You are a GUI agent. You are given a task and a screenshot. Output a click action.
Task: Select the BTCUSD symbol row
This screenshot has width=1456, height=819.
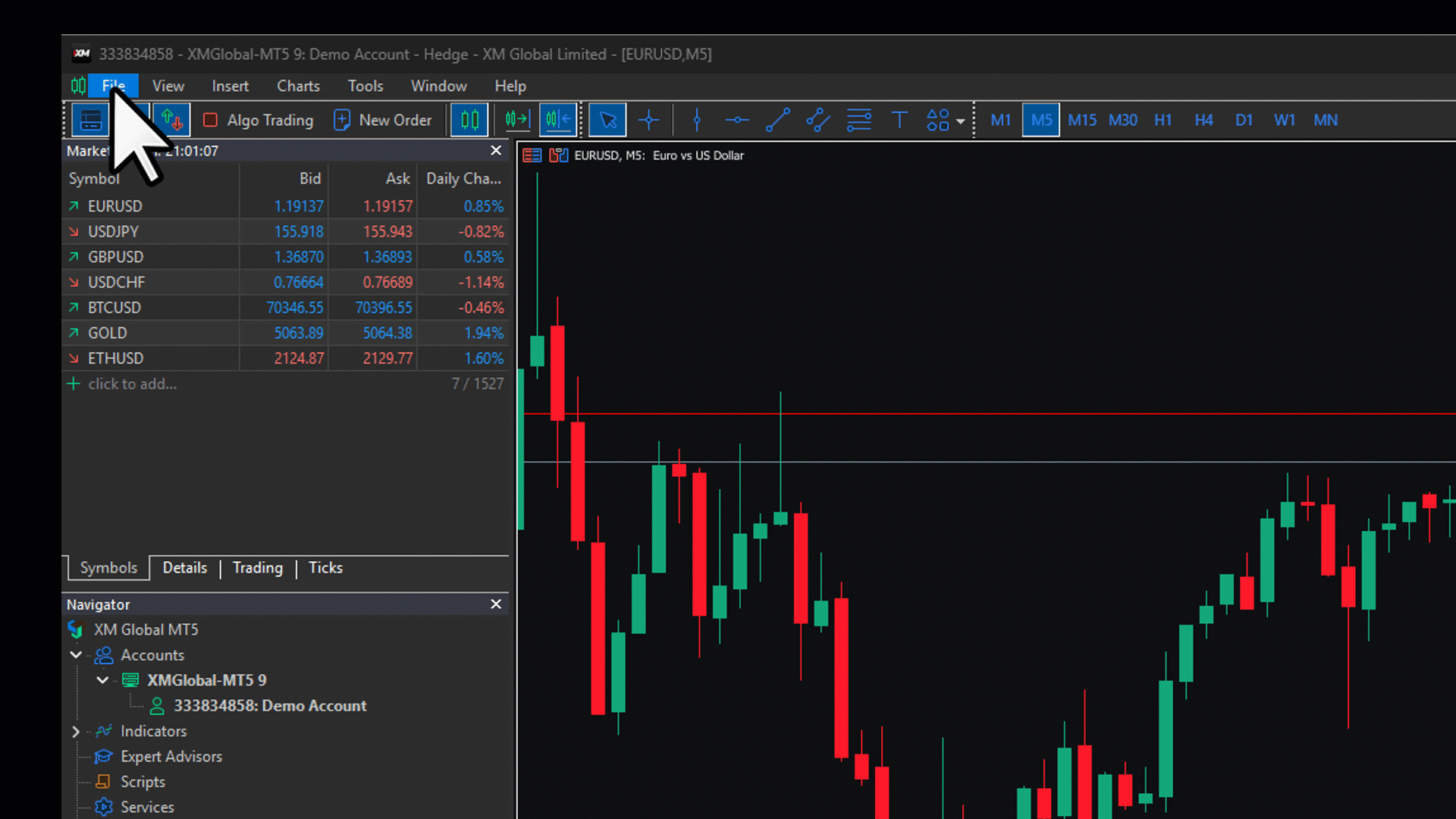click(x=285, y=308)
